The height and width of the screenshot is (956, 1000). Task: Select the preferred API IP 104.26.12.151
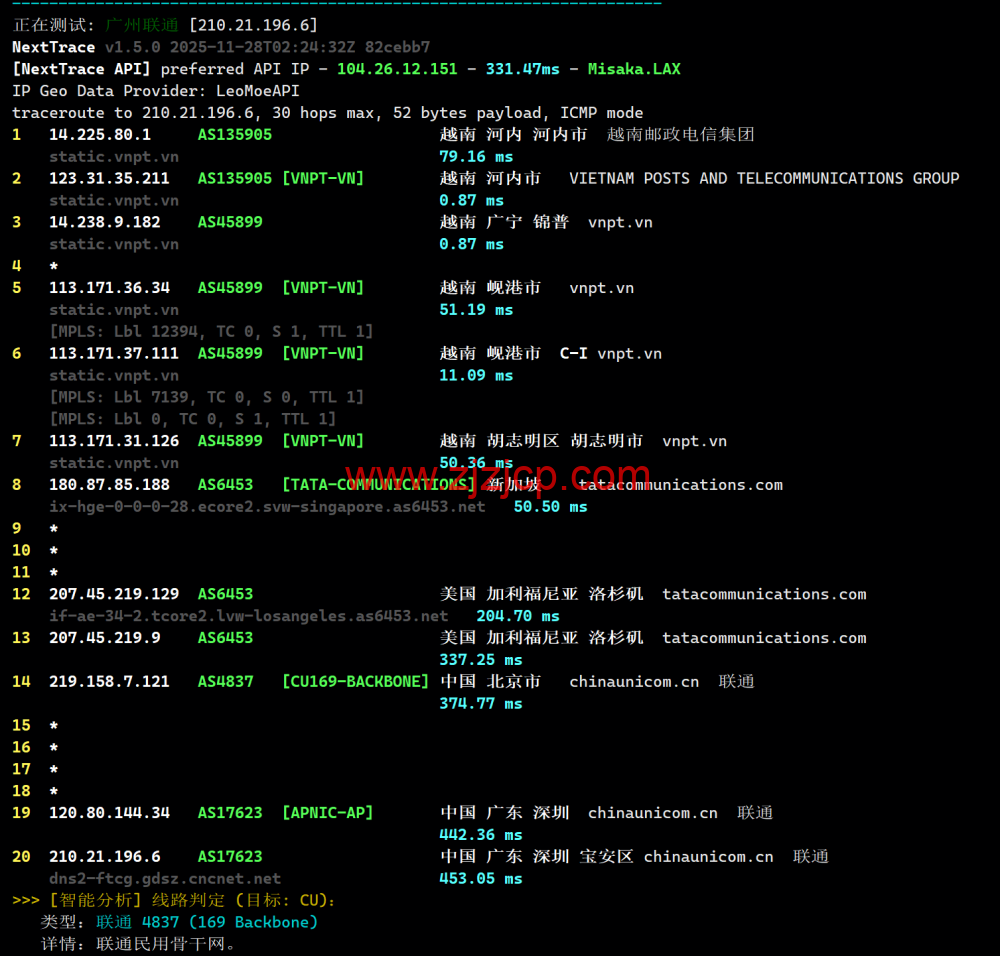pos(397,69)
